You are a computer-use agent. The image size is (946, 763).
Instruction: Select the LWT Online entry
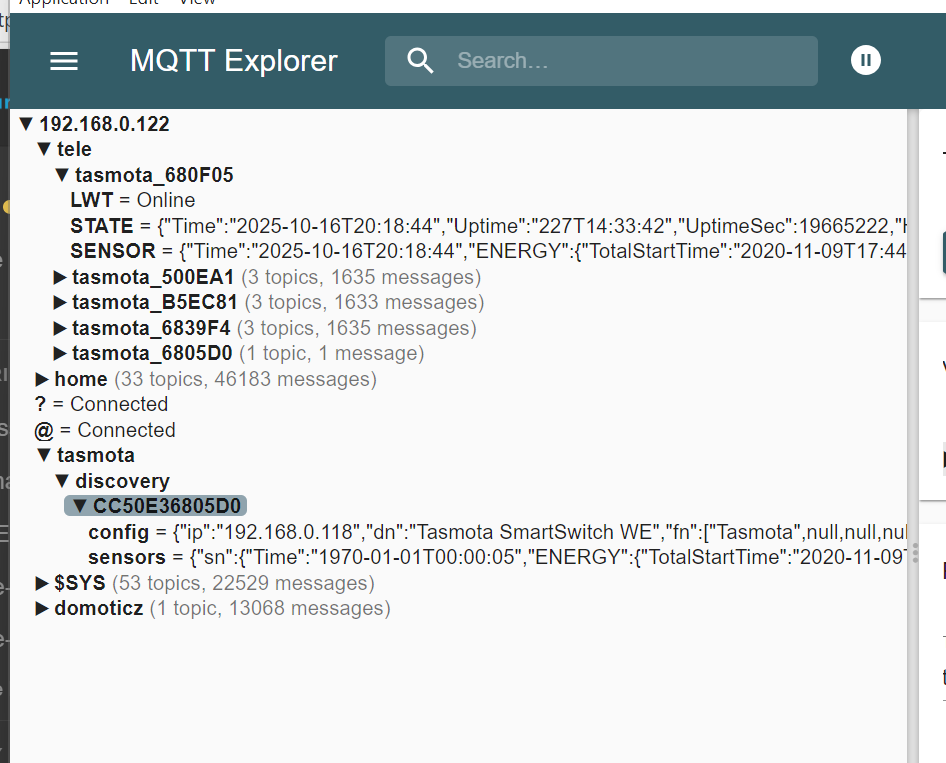click(132, 201)
